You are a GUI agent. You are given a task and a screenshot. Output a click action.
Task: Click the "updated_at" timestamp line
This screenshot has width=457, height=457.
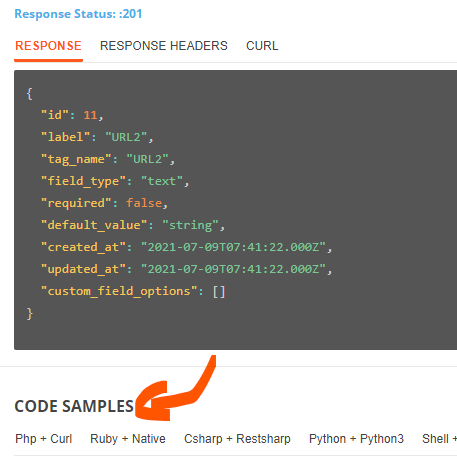point(186,269)
